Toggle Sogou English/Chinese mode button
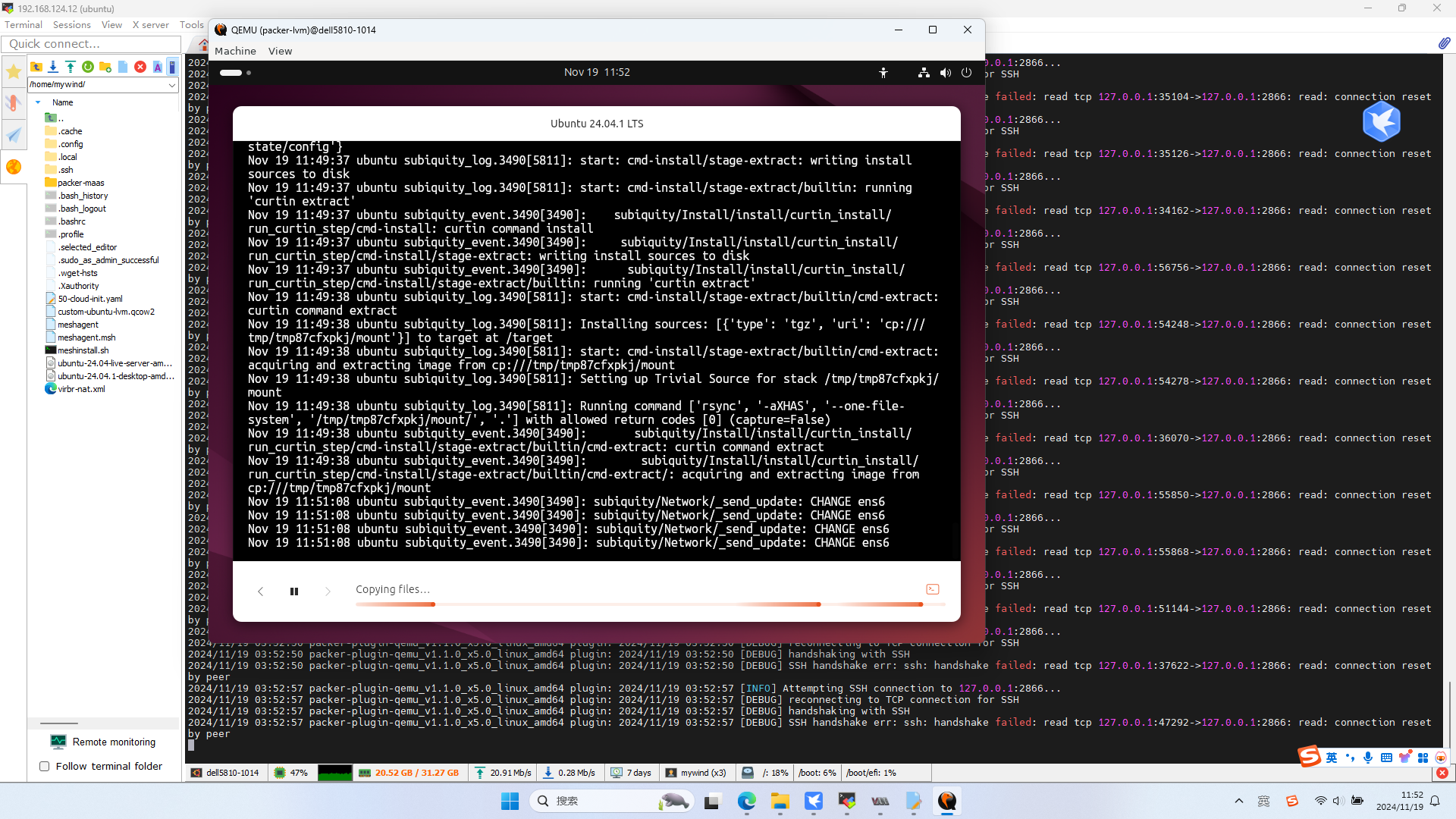The width and height of the screenshot is (1456, 819). 1332,758
